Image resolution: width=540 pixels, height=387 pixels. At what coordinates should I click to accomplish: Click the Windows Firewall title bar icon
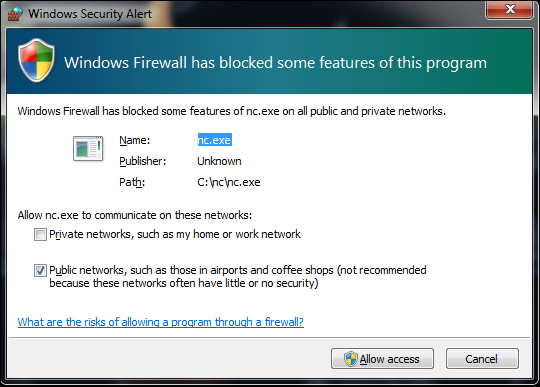[15, 13]
